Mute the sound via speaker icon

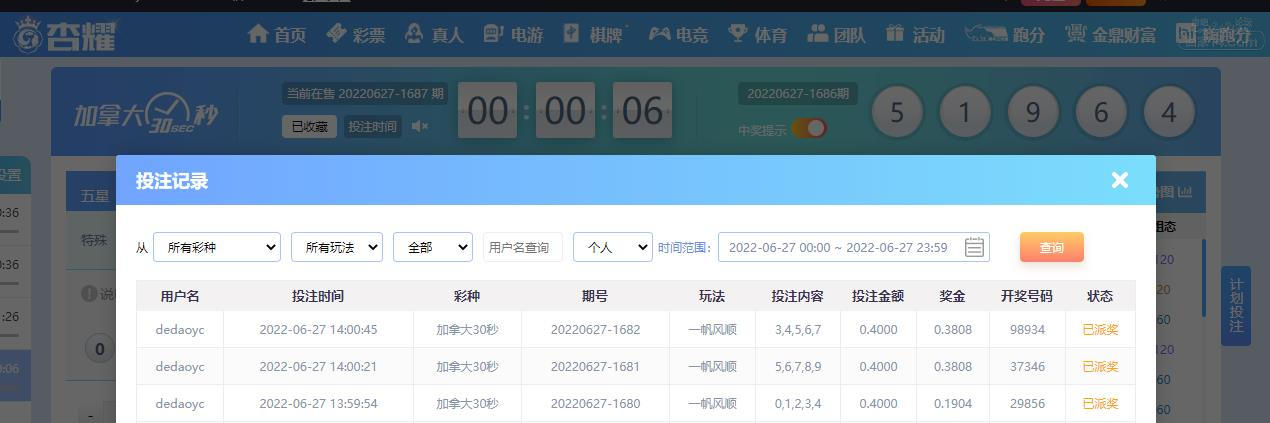pyautogui.click(x=420, y=126)
